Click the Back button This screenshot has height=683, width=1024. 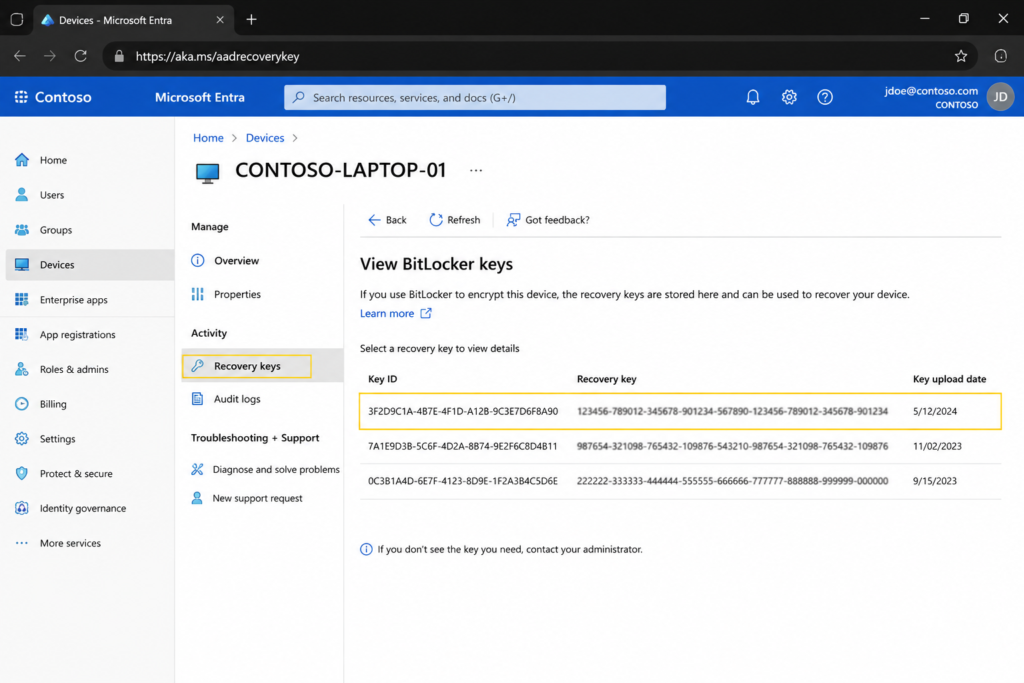click(387, 220)
